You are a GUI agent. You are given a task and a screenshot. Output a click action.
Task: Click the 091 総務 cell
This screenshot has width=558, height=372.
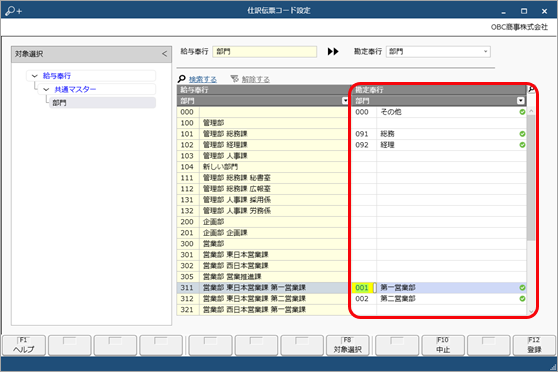coord(439,134)
